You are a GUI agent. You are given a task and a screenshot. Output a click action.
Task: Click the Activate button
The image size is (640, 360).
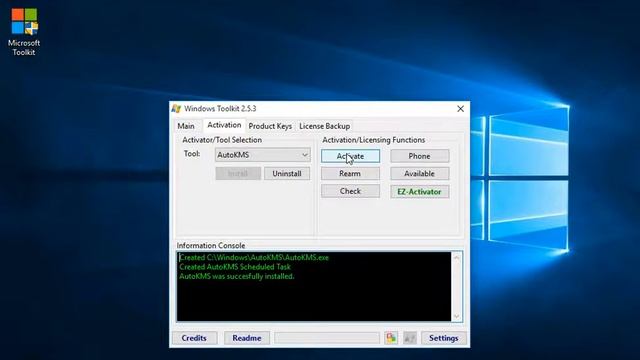coord(350,156)
